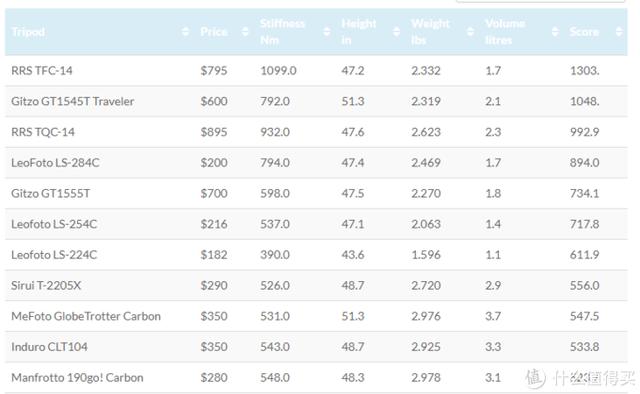The width and height of the screenshot is (640, 394).
Task: Select Leofoto LS-254C tripod name
Action: (54, 224)
